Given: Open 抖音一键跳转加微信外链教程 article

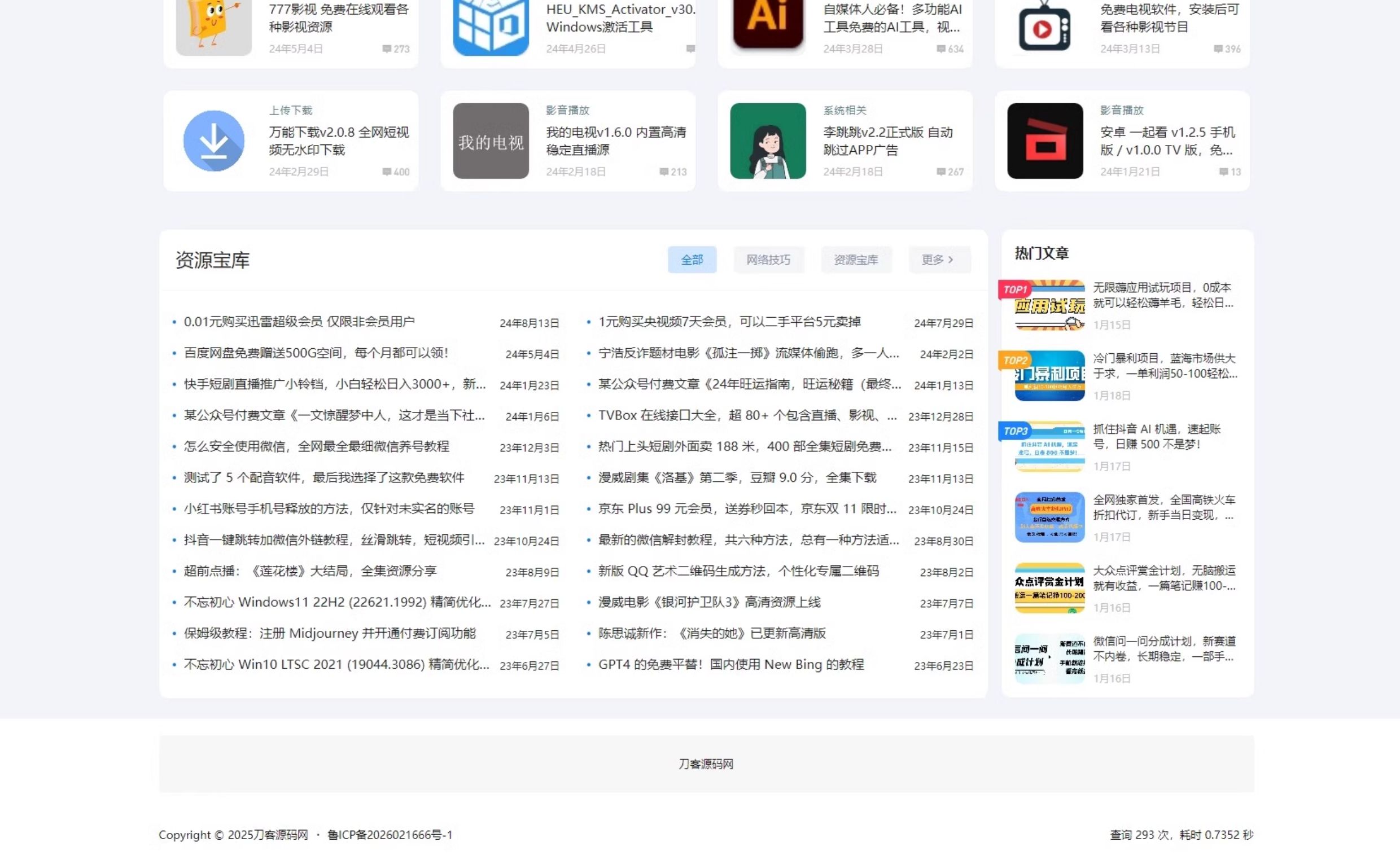Looking at the screenshot, I should click(335, 541).
